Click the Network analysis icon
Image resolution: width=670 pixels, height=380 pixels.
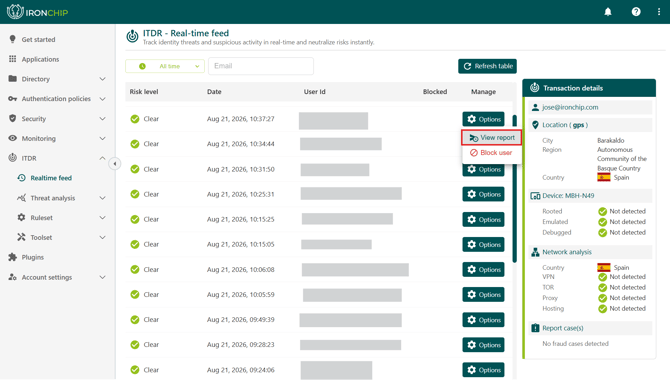[x=535, y=252]
